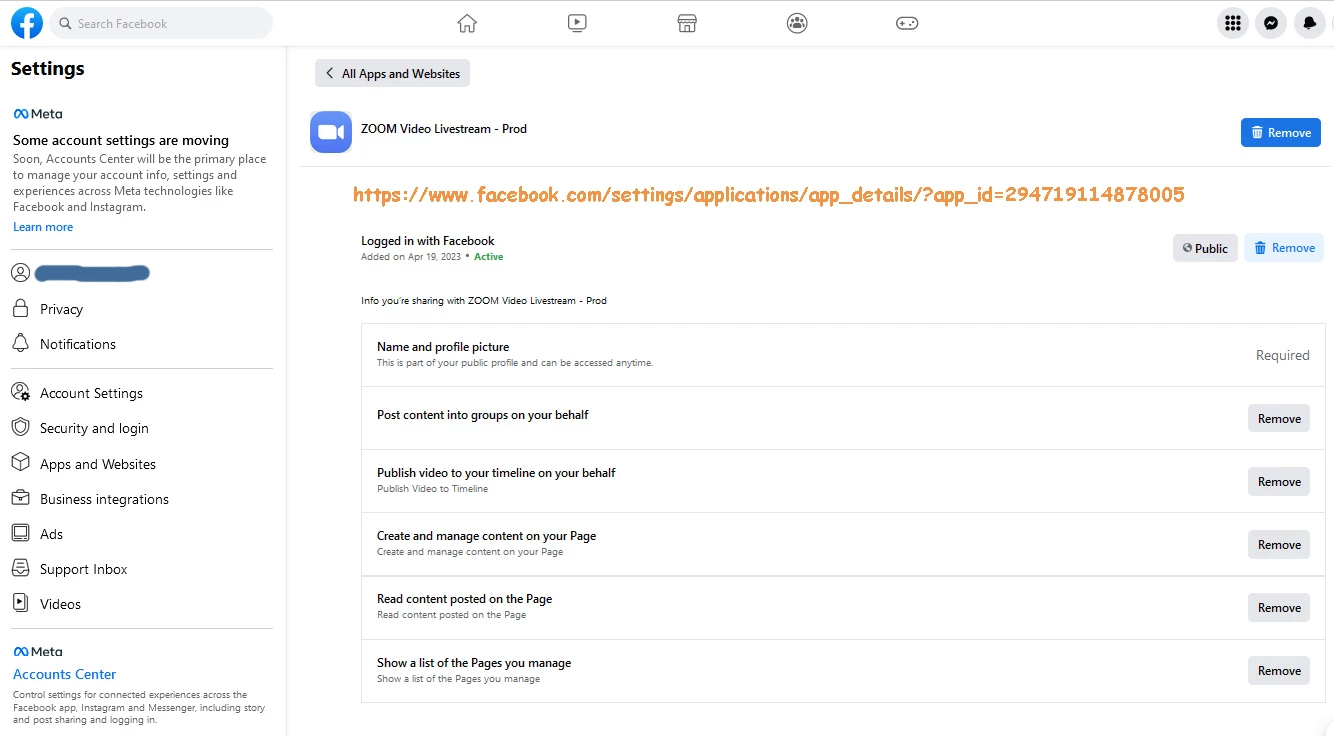Click the Privacy lock icon
This screenshot has width=1334, height=736.
click(x=20, y=308)
